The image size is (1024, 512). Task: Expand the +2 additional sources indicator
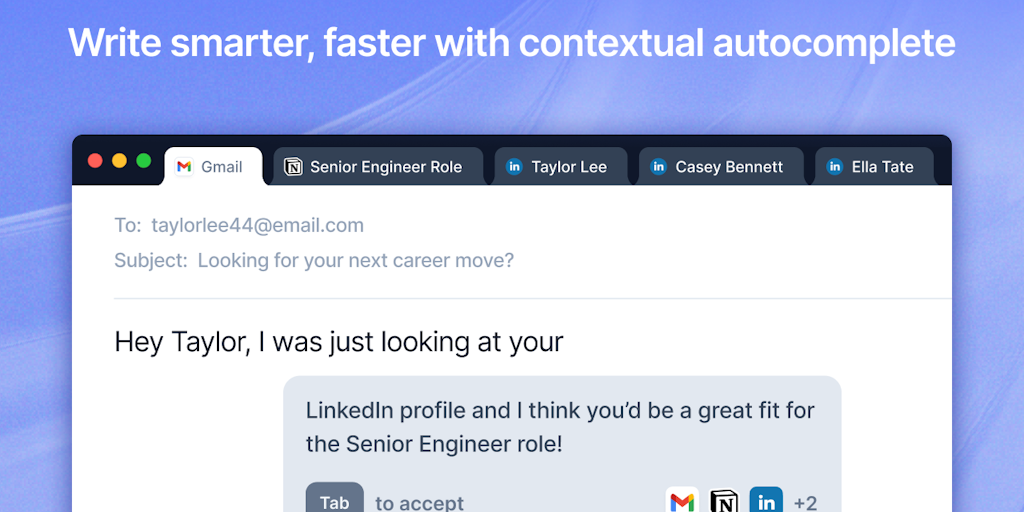tap(805, 502)
